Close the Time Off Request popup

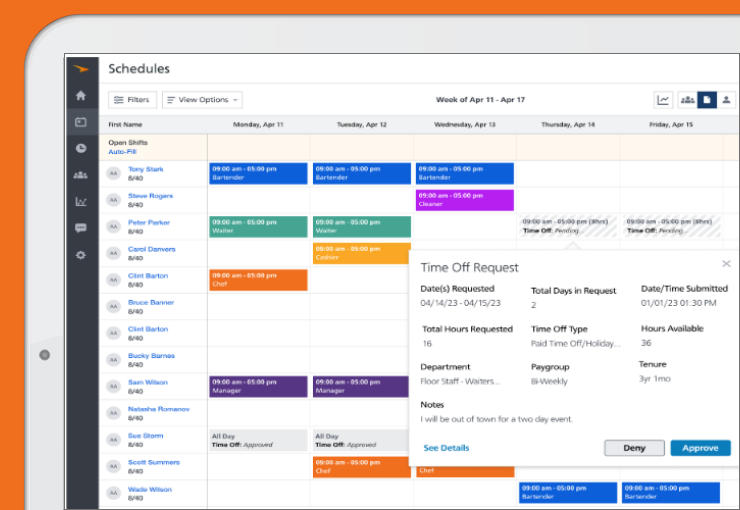click(x=726, y=264)
